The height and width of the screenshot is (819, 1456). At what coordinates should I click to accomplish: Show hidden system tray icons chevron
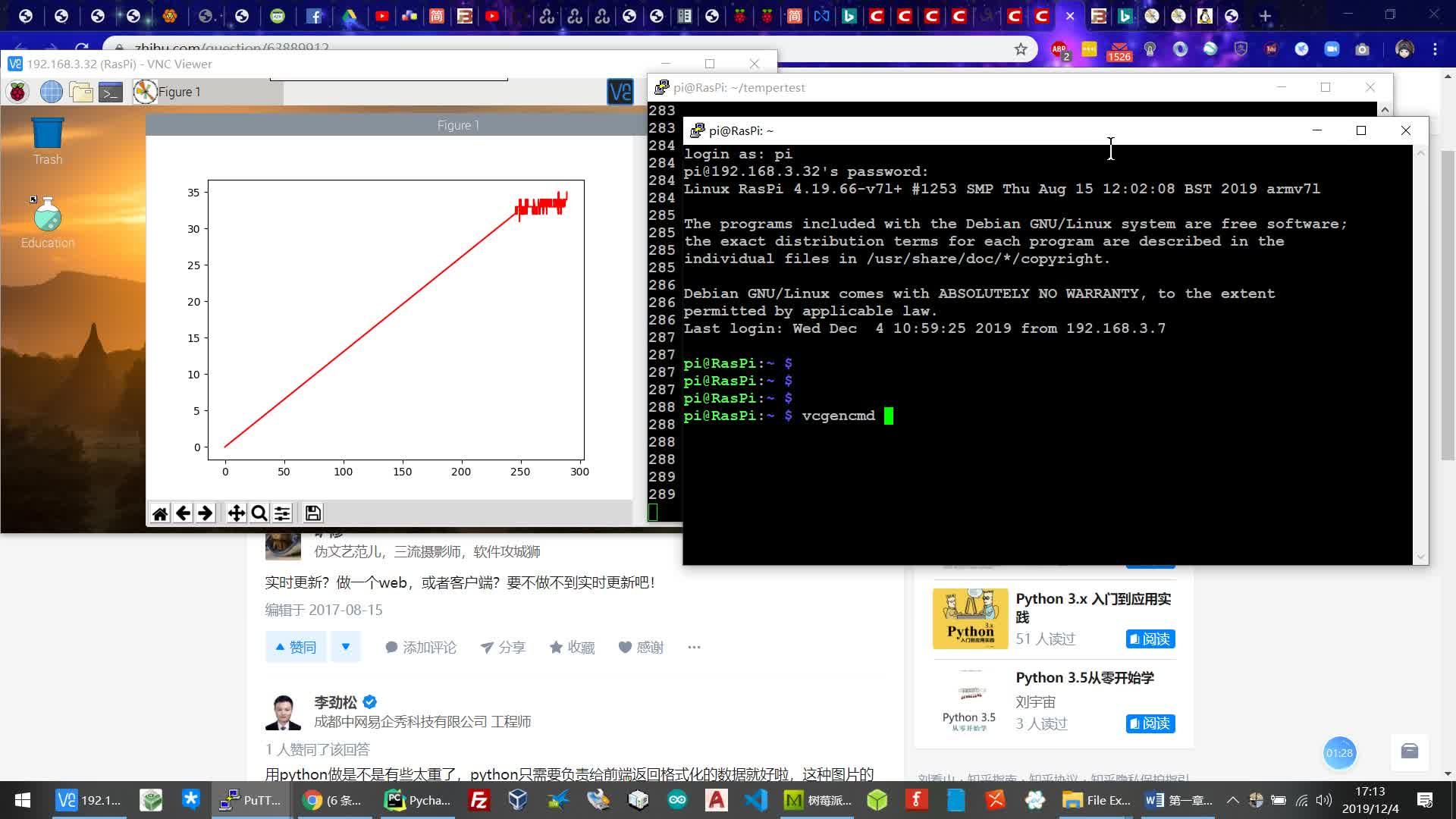click(x=1233, y=800)
